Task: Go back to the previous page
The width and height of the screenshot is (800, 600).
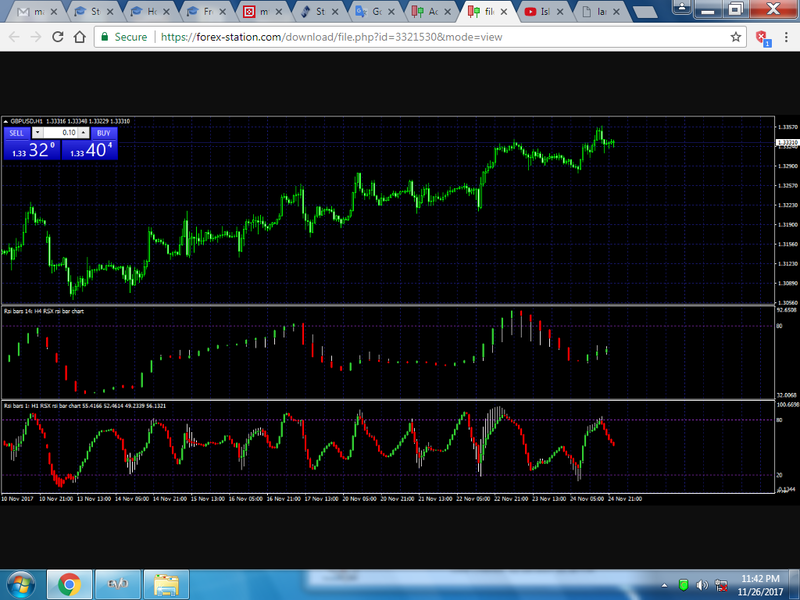Action: (x=14, y=37)
